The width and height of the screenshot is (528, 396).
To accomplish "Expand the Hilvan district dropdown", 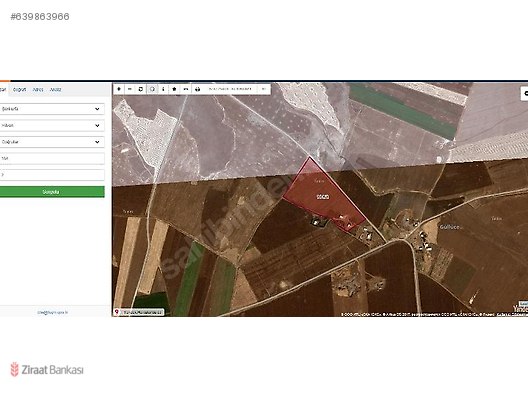I will click(52, 125).
